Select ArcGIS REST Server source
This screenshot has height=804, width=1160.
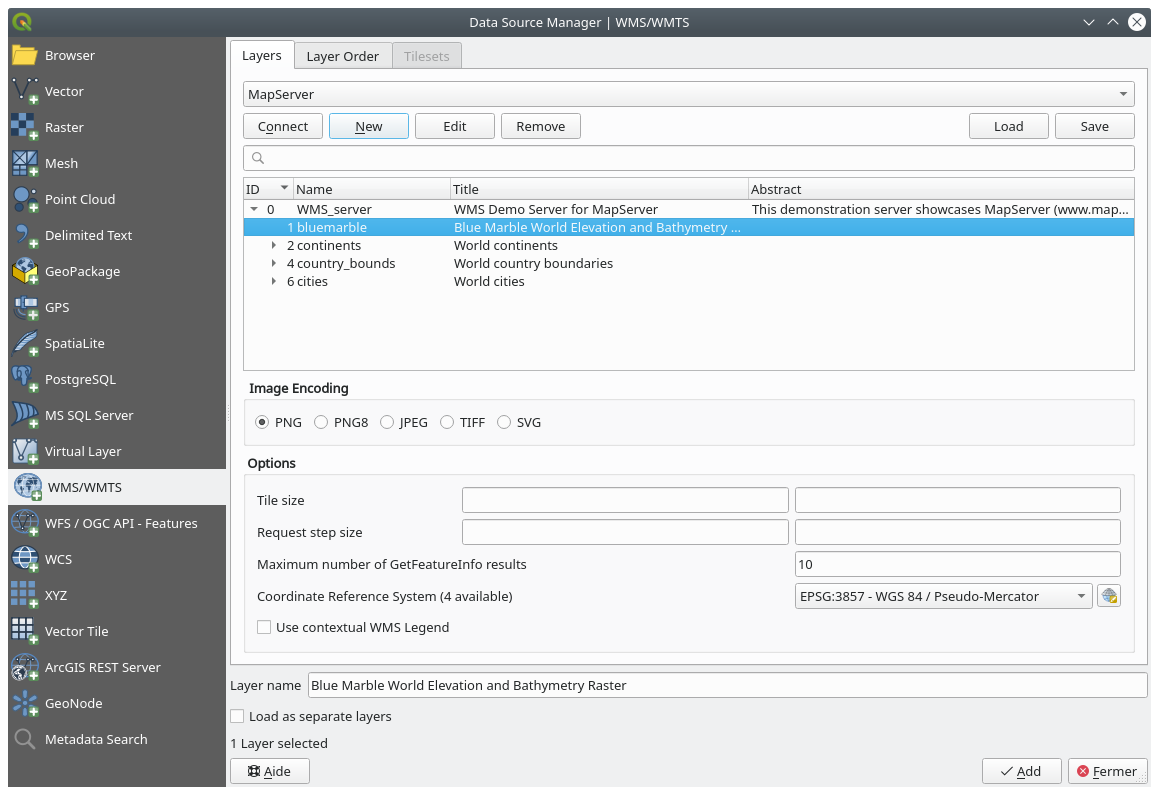coord(102,667)
